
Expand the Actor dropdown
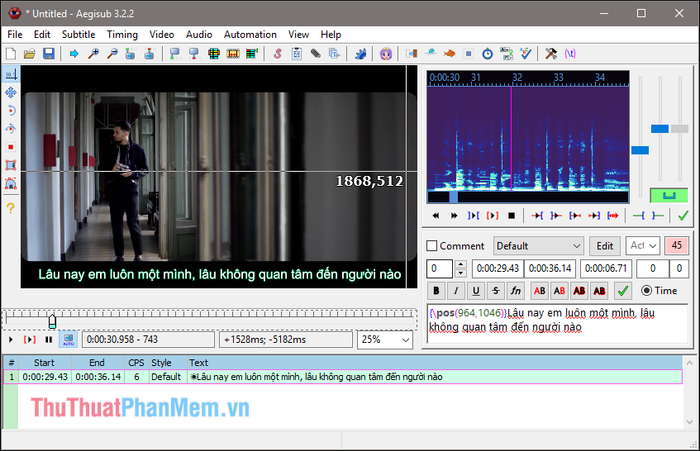(643, 246)
